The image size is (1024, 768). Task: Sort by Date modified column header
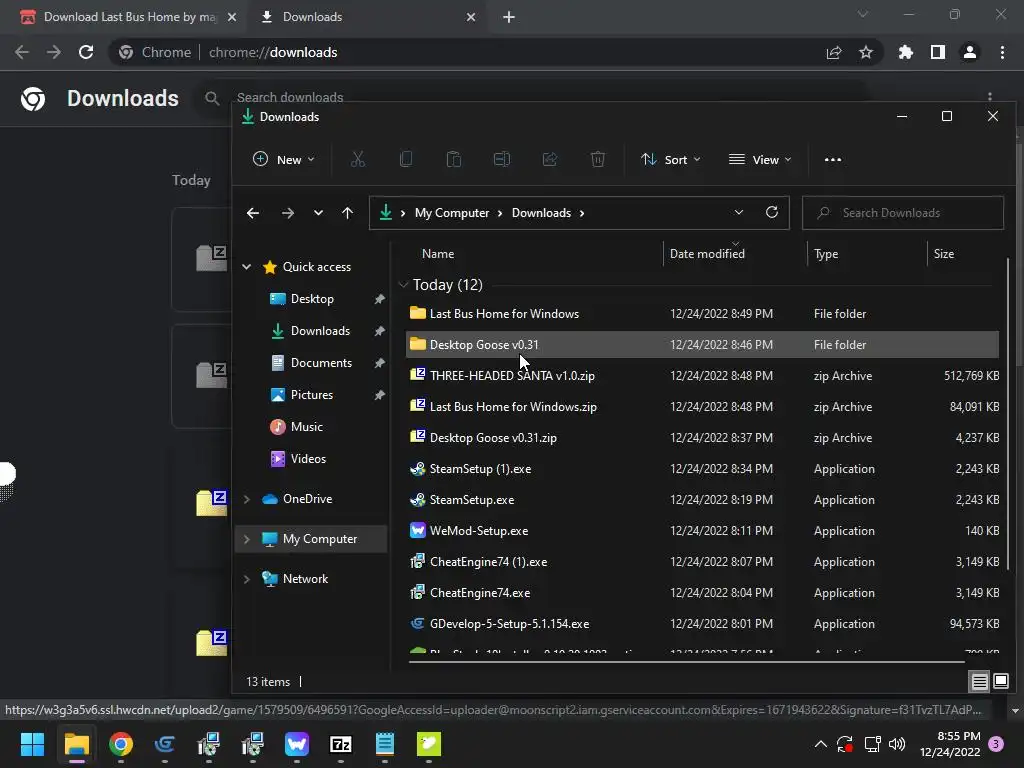click(707, 254)
